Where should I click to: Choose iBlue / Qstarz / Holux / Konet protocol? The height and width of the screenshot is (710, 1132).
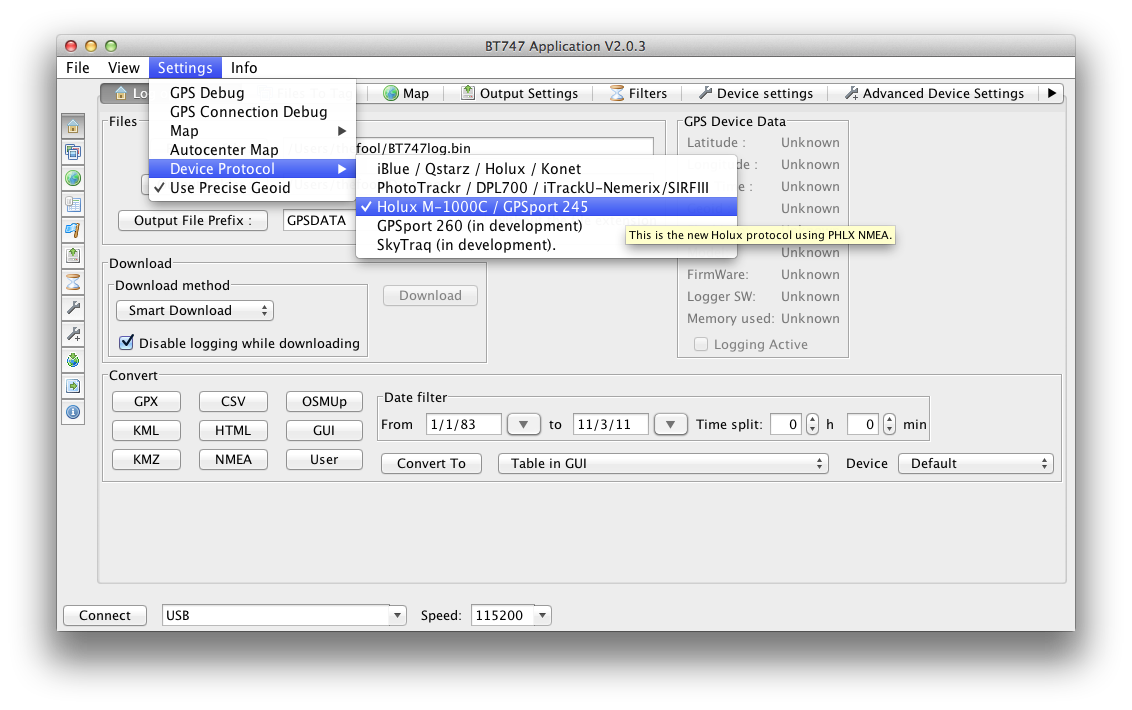point(547,169)
